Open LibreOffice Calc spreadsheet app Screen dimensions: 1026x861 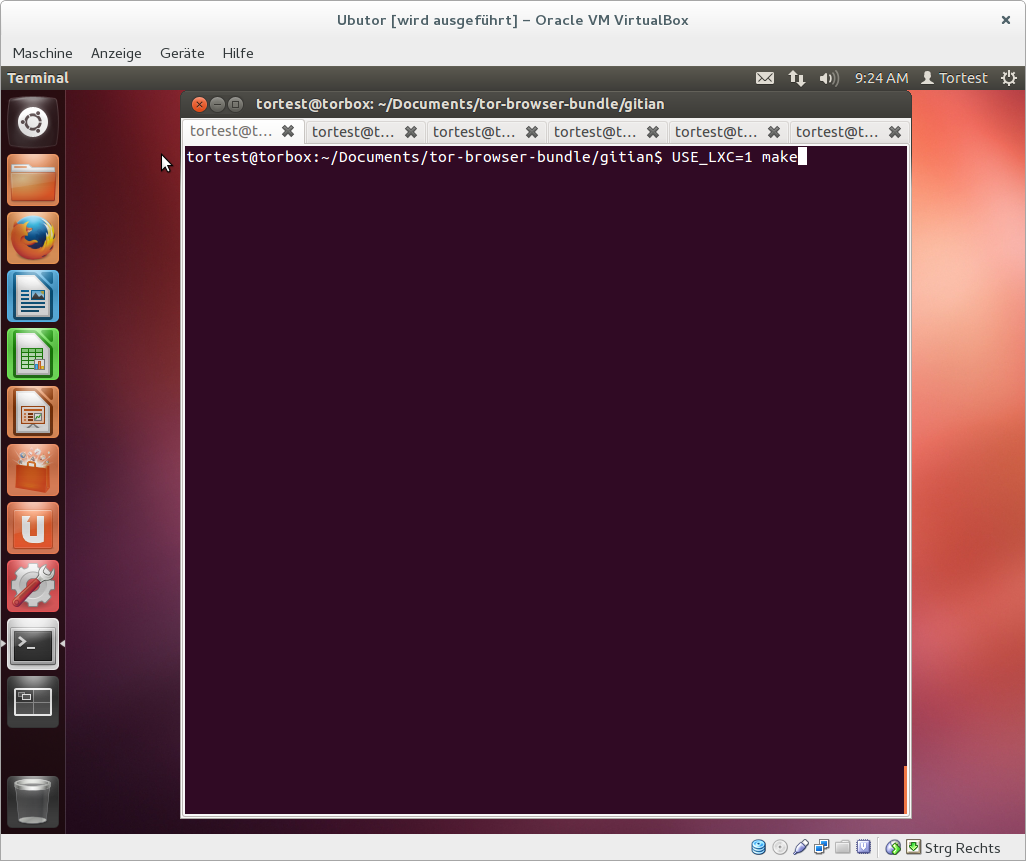coord(33,354)
